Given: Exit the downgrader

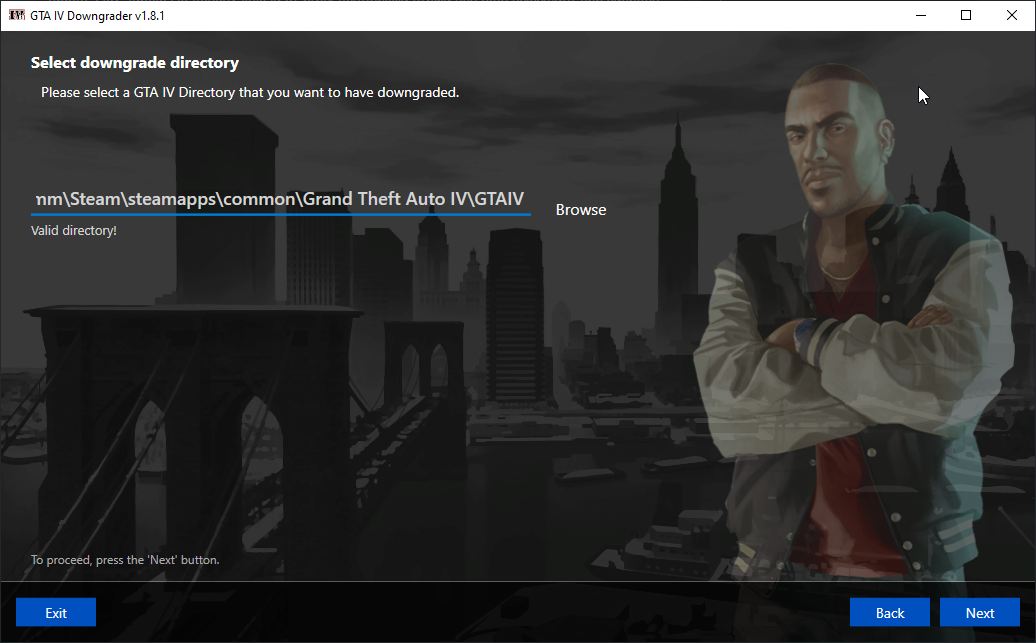Looking at the screenshot, I should click(56, 613).
